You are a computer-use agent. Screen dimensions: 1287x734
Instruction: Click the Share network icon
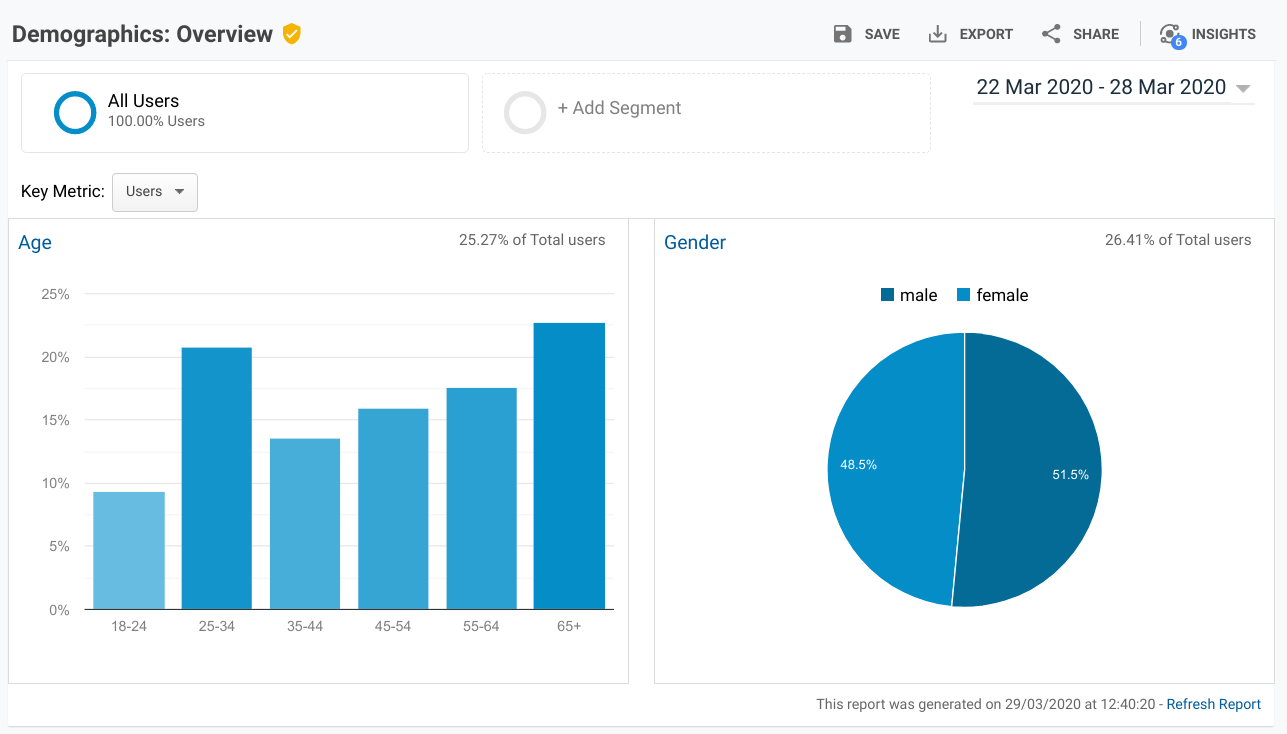point(1051,34)
